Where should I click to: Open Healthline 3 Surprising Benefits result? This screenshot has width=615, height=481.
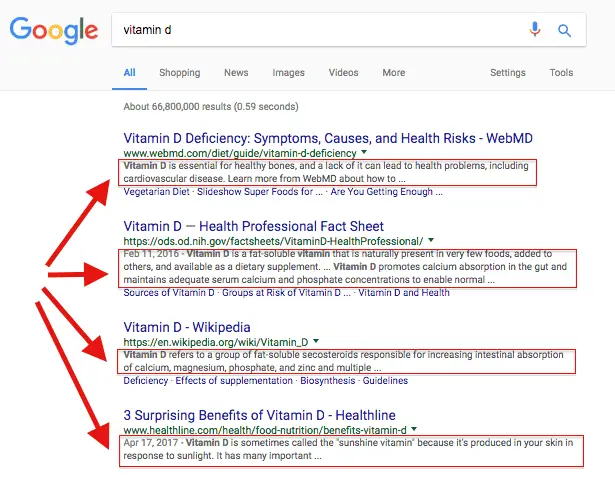[259, 415]
